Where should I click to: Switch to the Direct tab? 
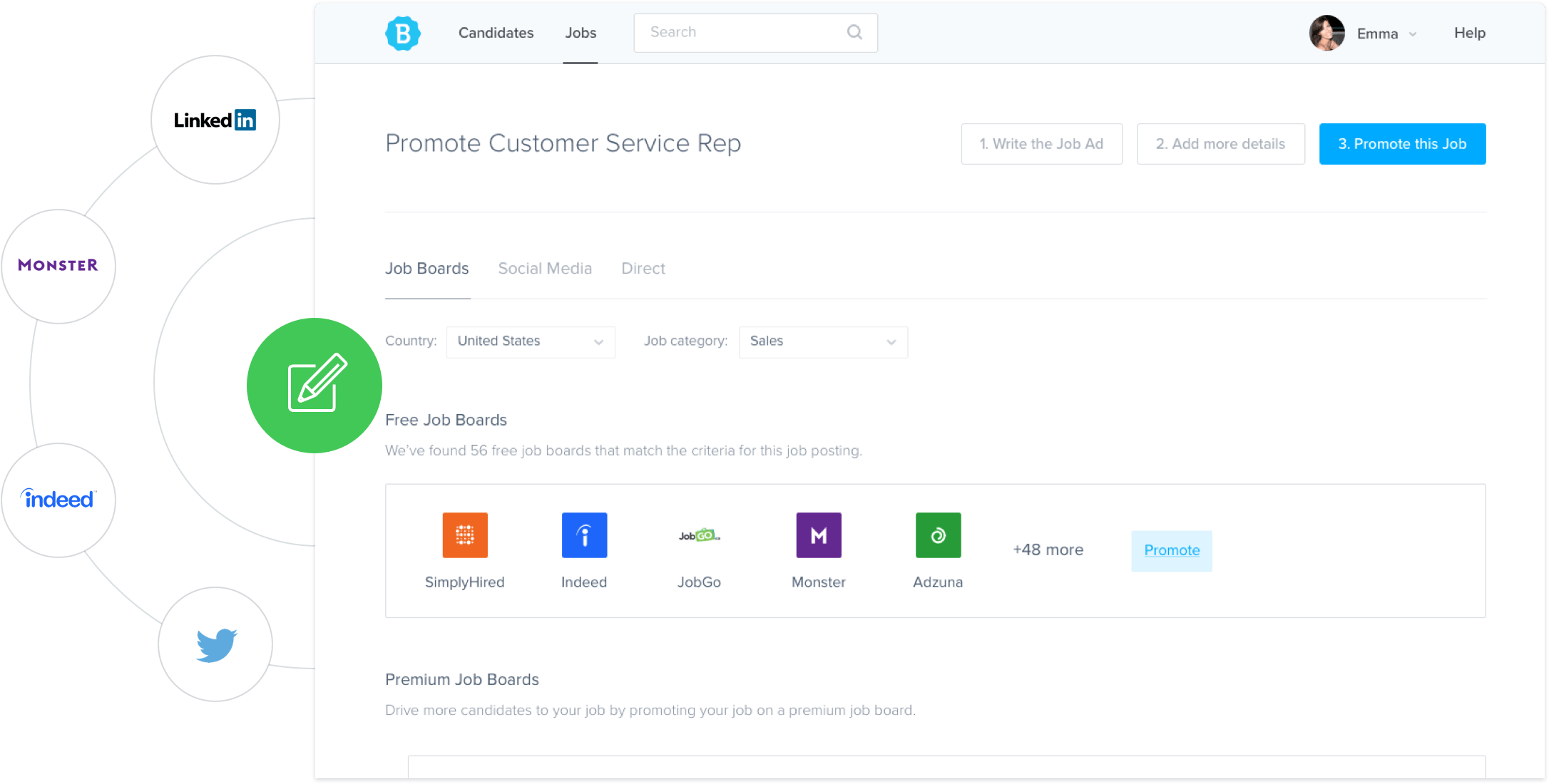click(643, 269)
